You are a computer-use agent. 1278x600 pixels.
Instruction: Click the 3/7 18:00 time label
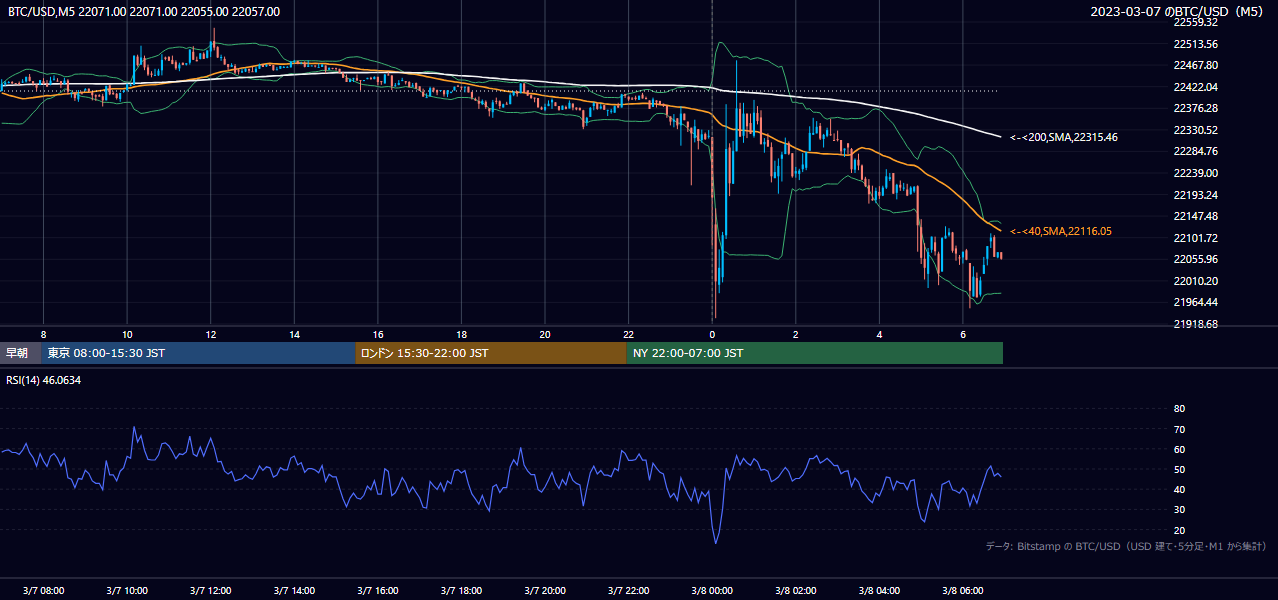pos(461,591)
